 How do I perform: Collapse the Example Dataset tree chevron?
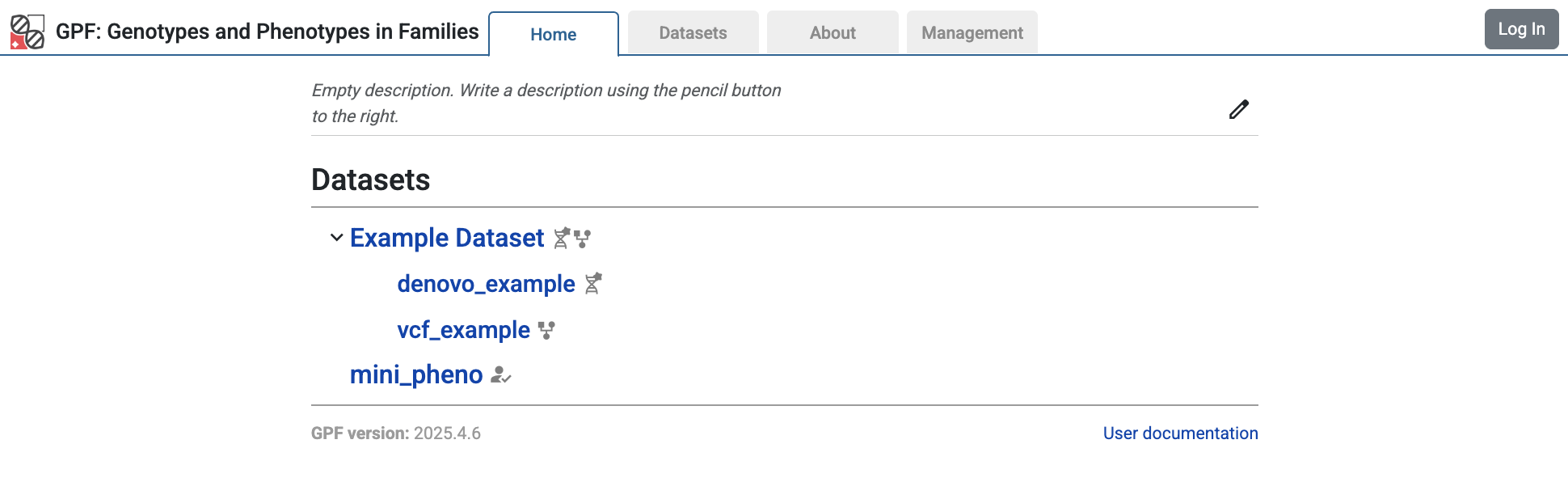(x=336, y=238)
